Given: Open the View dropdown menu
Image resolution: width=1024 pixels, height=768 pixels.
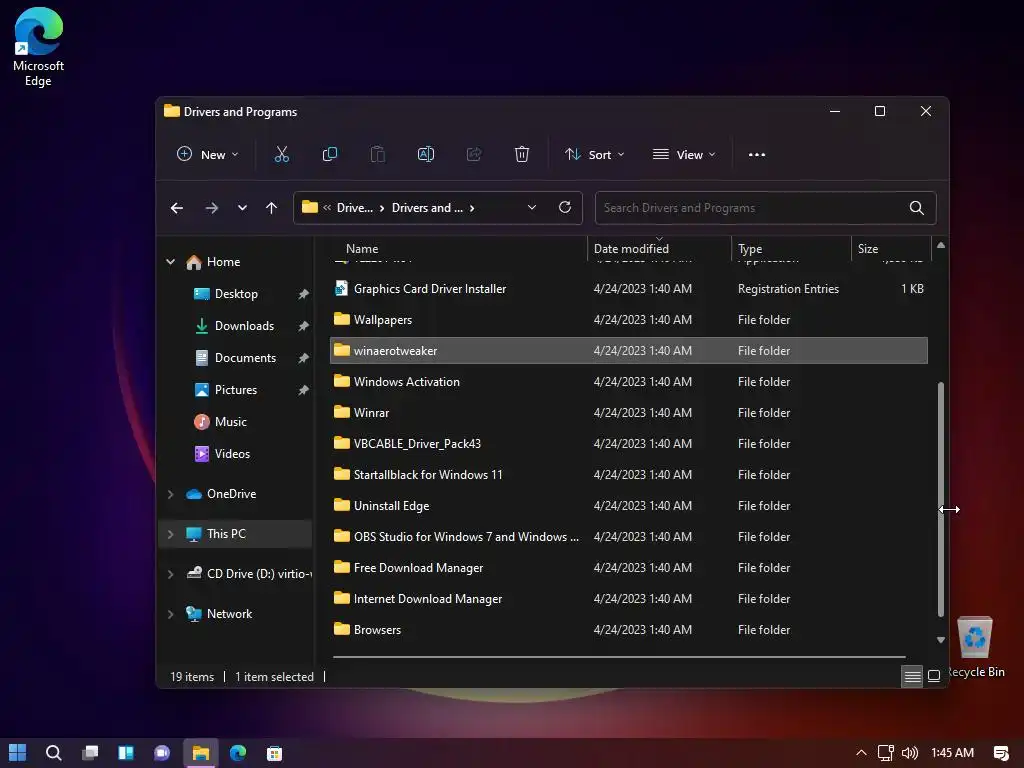Looking at the screenshot, I should coord(684,155).
